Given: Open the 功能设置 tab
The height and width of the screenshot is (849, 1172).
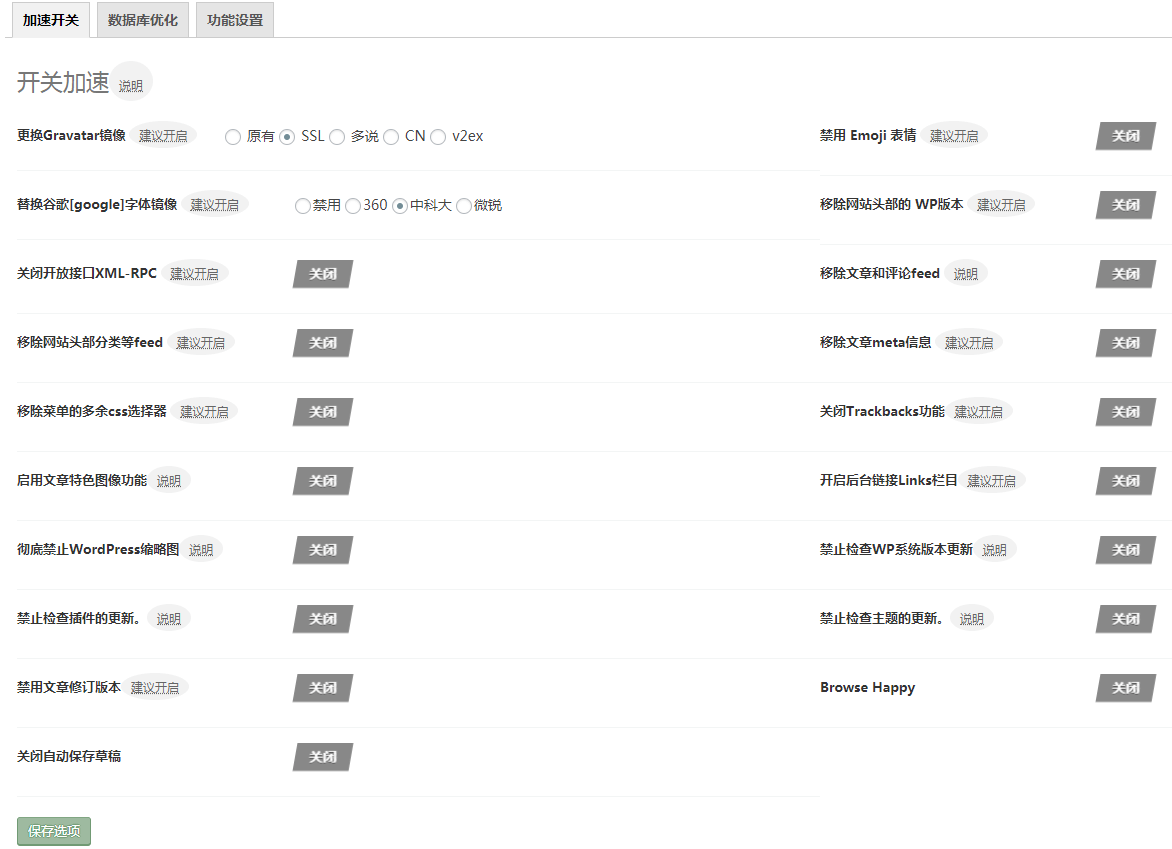Looking at the screenshot, I should tap(235, 20).
